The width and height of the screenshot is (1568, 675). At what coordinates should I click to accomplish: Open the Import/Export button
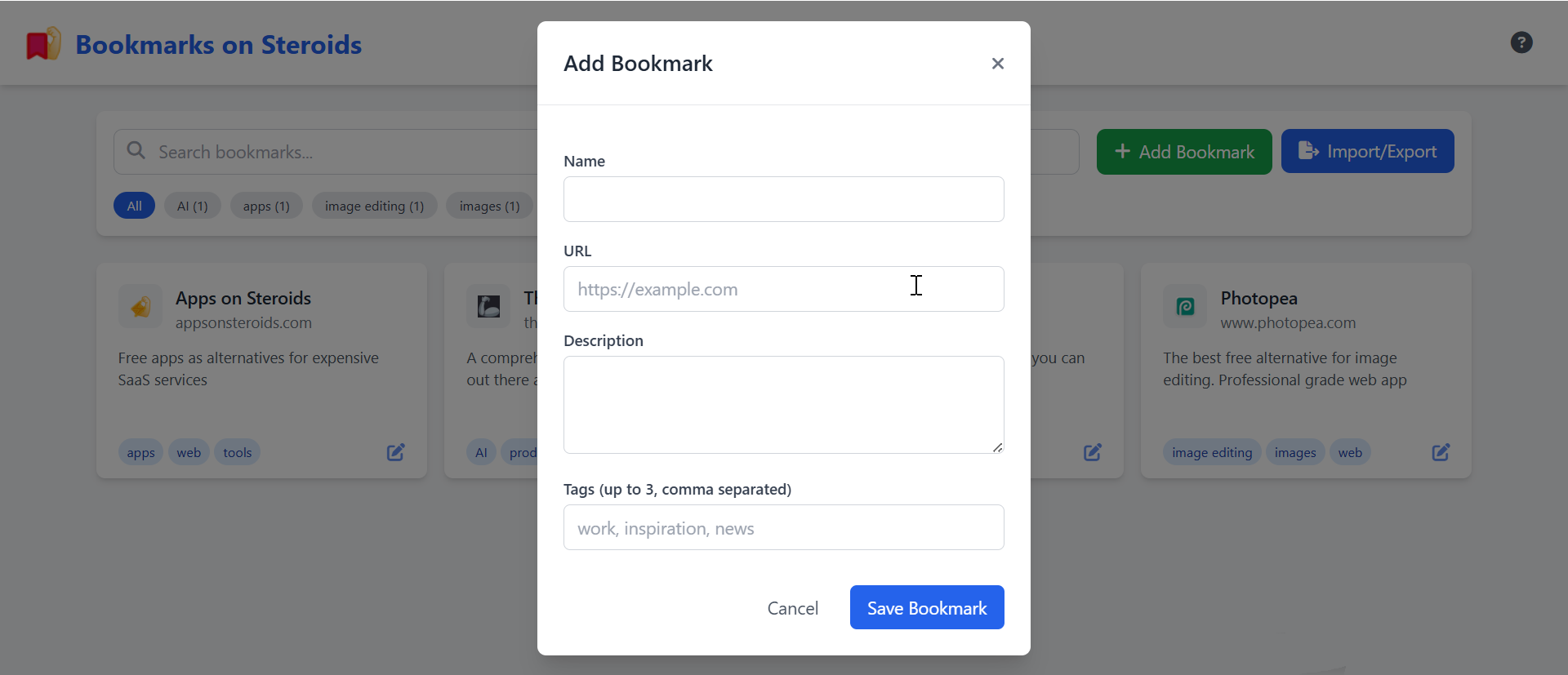point(1367,151)
